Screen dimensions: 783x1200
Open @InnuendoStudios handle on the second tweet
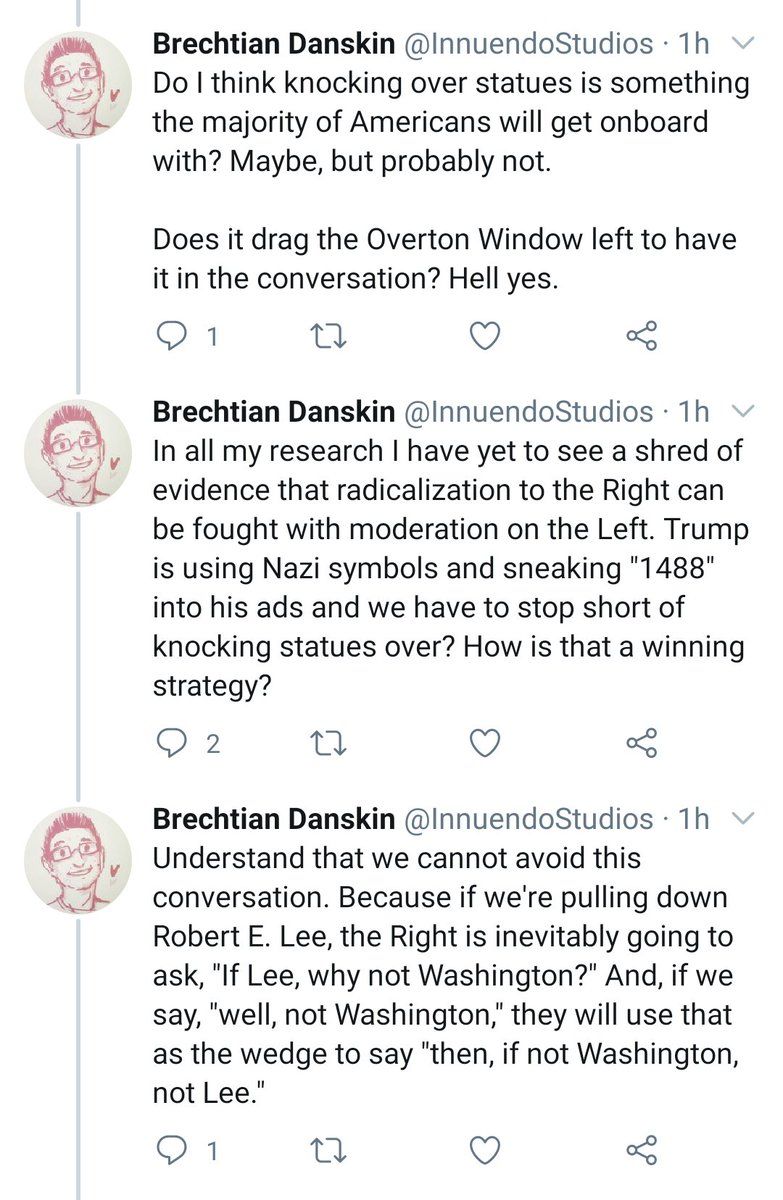click(527, 410)
